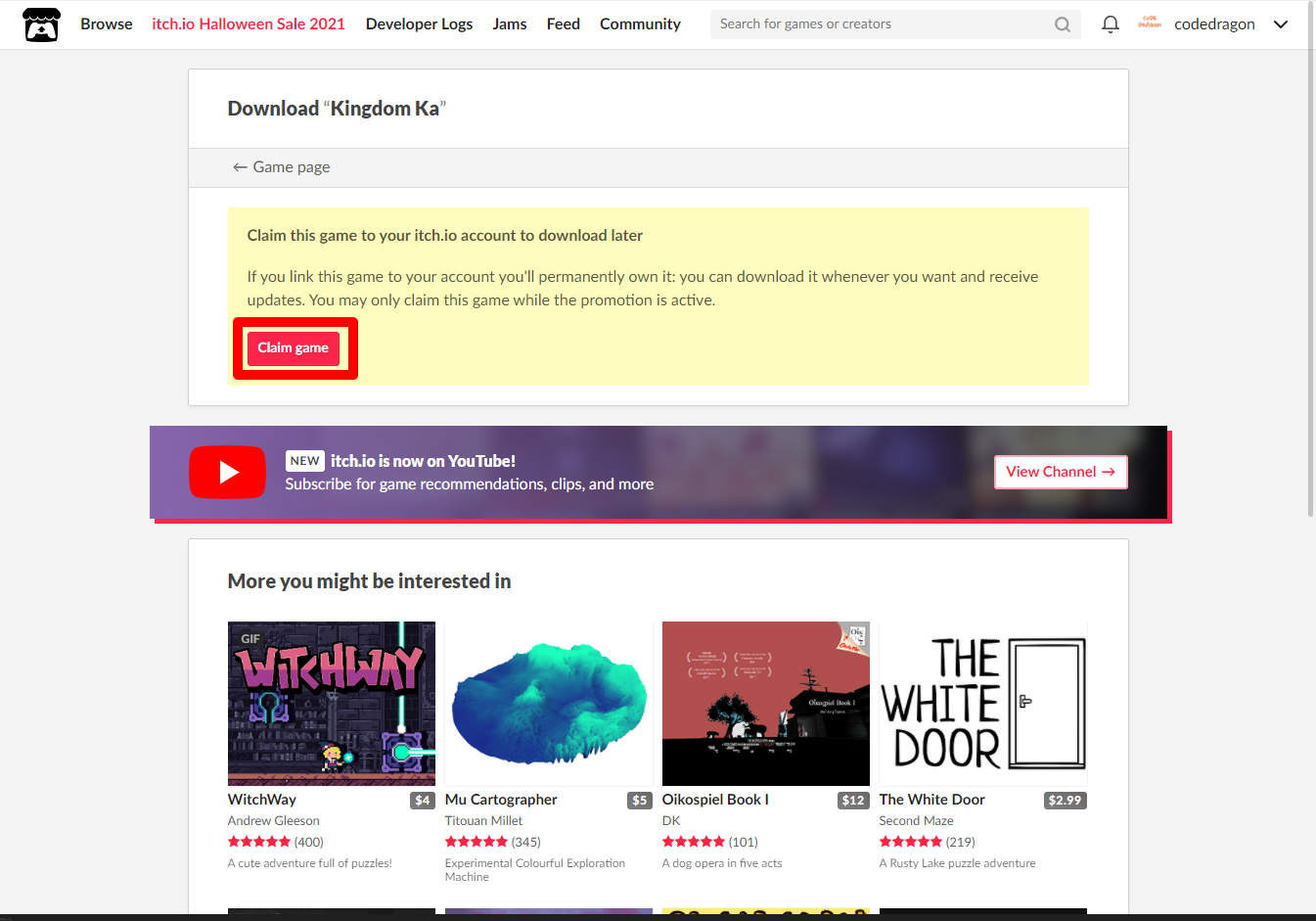The width and height of the screenshot is (1316, 921).
Task: Click the $5 price tag on Mu Cartographer
Action: [x=640, y=801]
